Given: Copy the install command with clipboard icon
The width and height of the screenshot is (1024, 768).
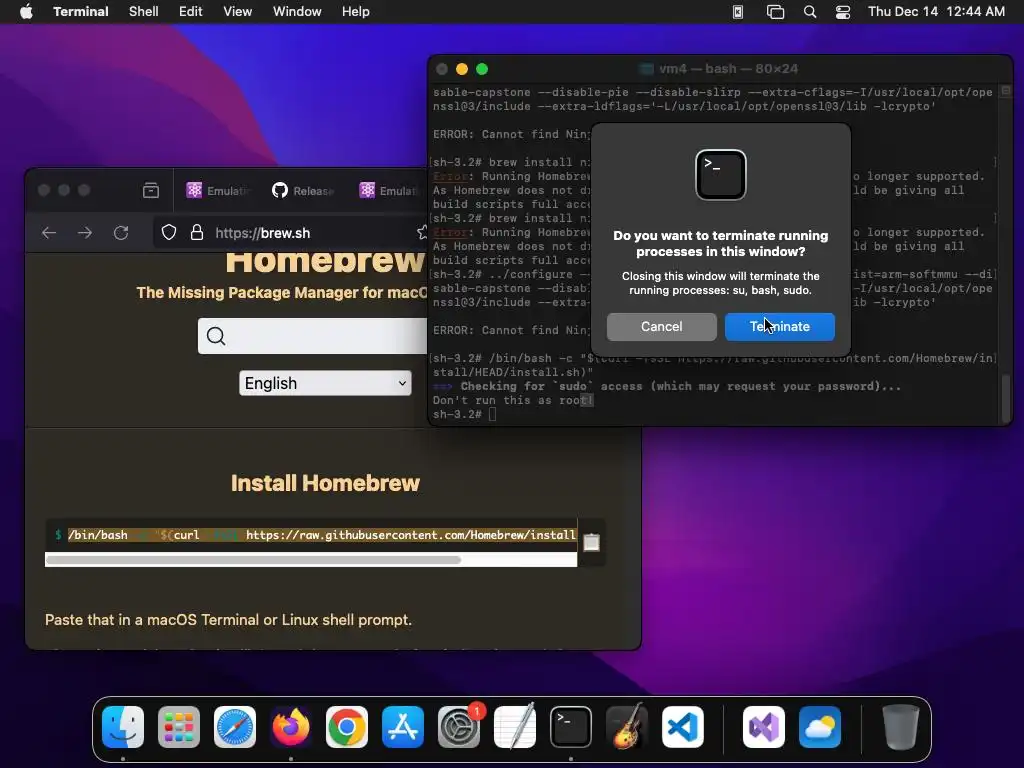Looking at the screenshot, I should click(x=592, y=542).
